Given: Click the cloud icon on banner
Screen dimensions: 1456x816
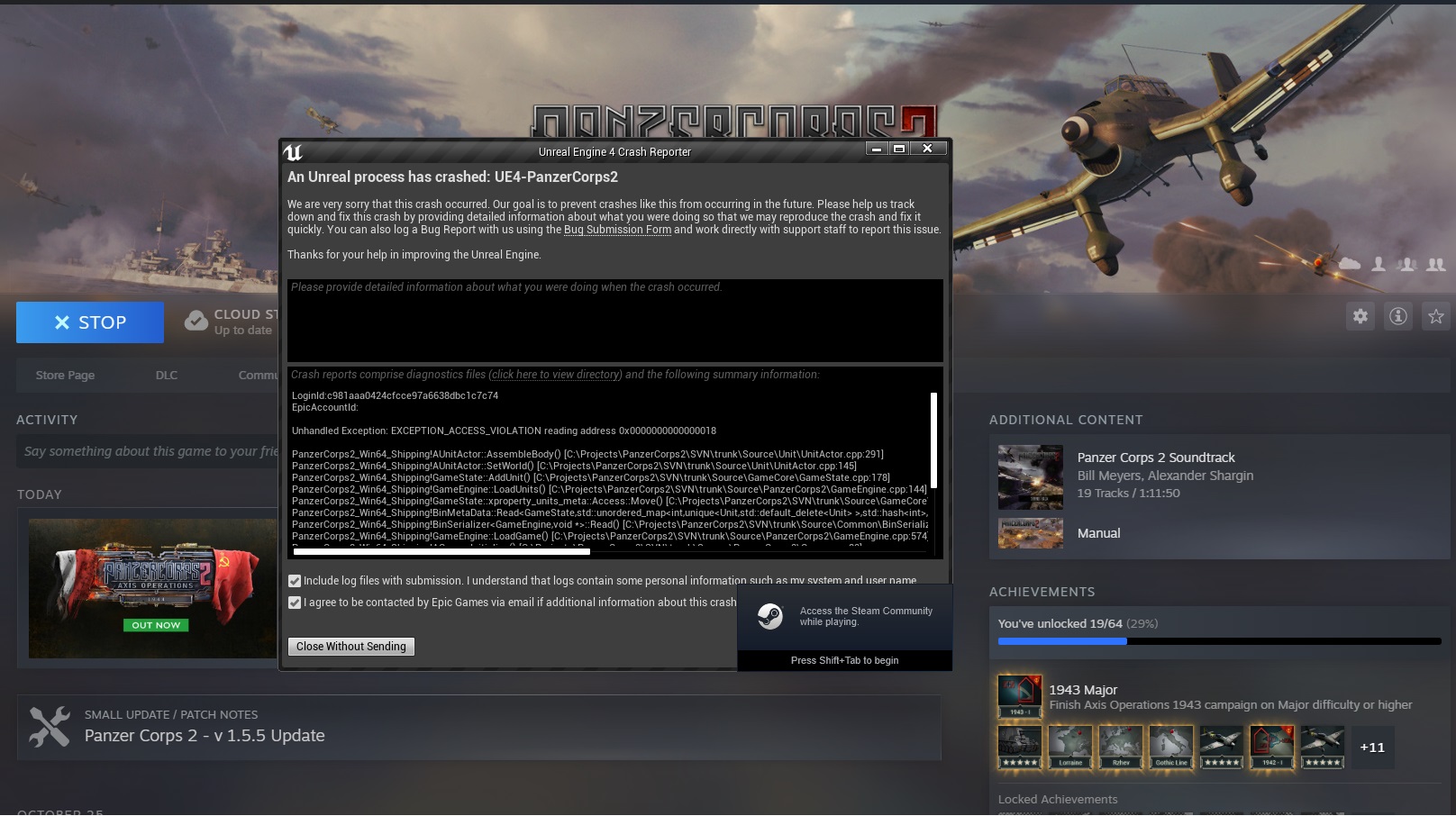Looking at the screenshot, I should click(x=1350, y=264).
